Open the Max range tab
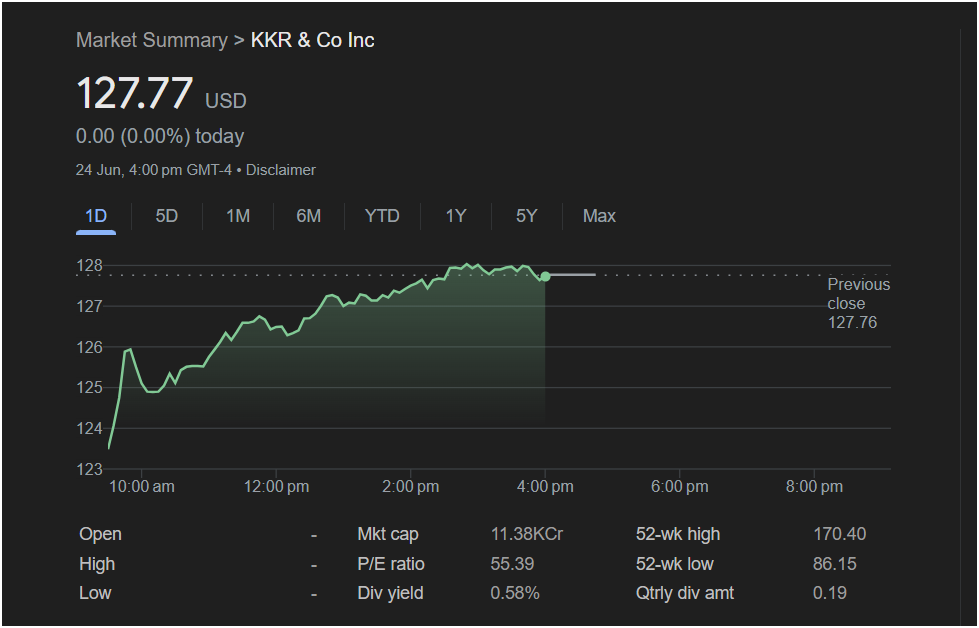This screenshot has width=979, height=628. (x=599, y=216)
